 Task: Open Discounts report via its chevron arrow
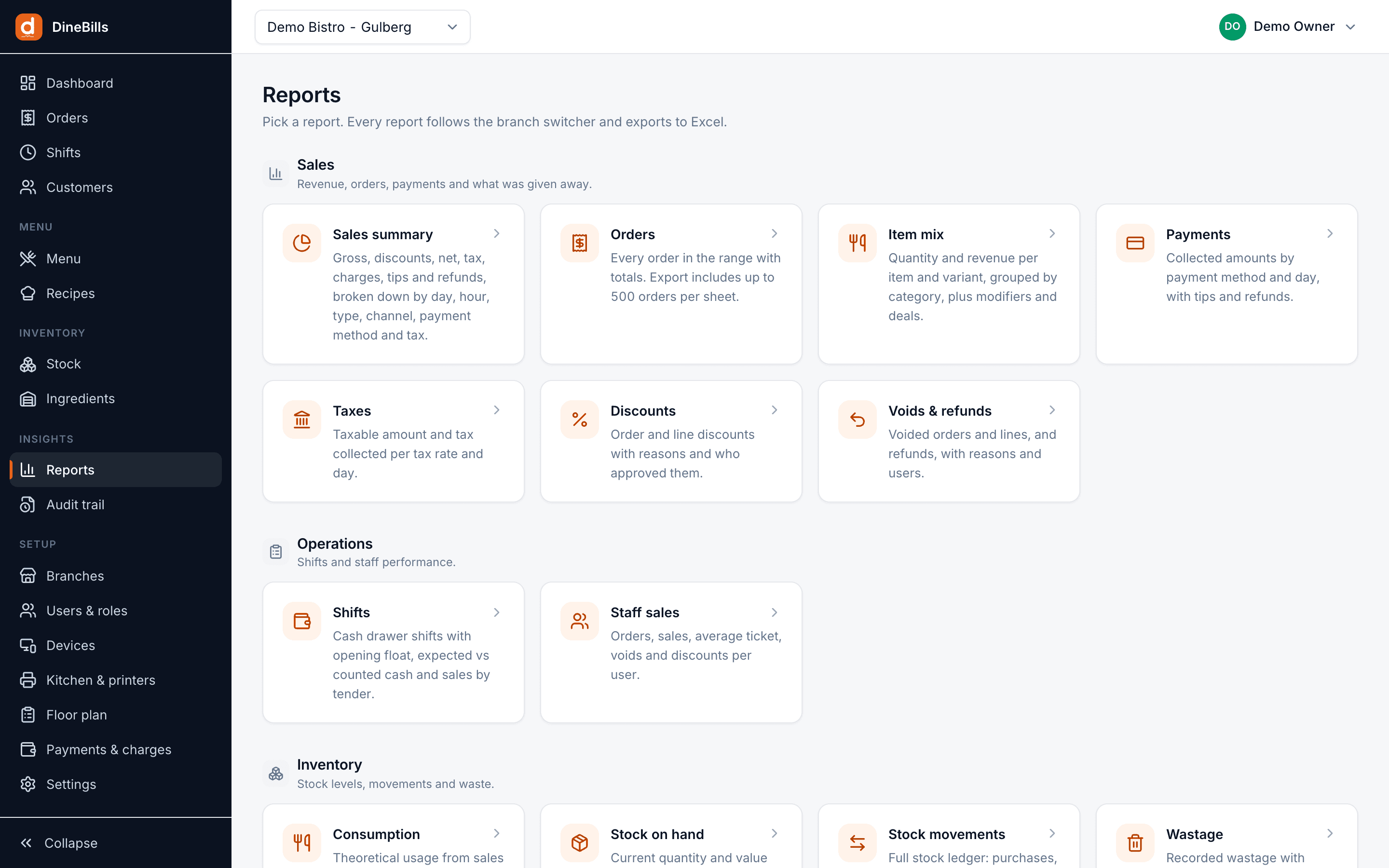[774, 410]
